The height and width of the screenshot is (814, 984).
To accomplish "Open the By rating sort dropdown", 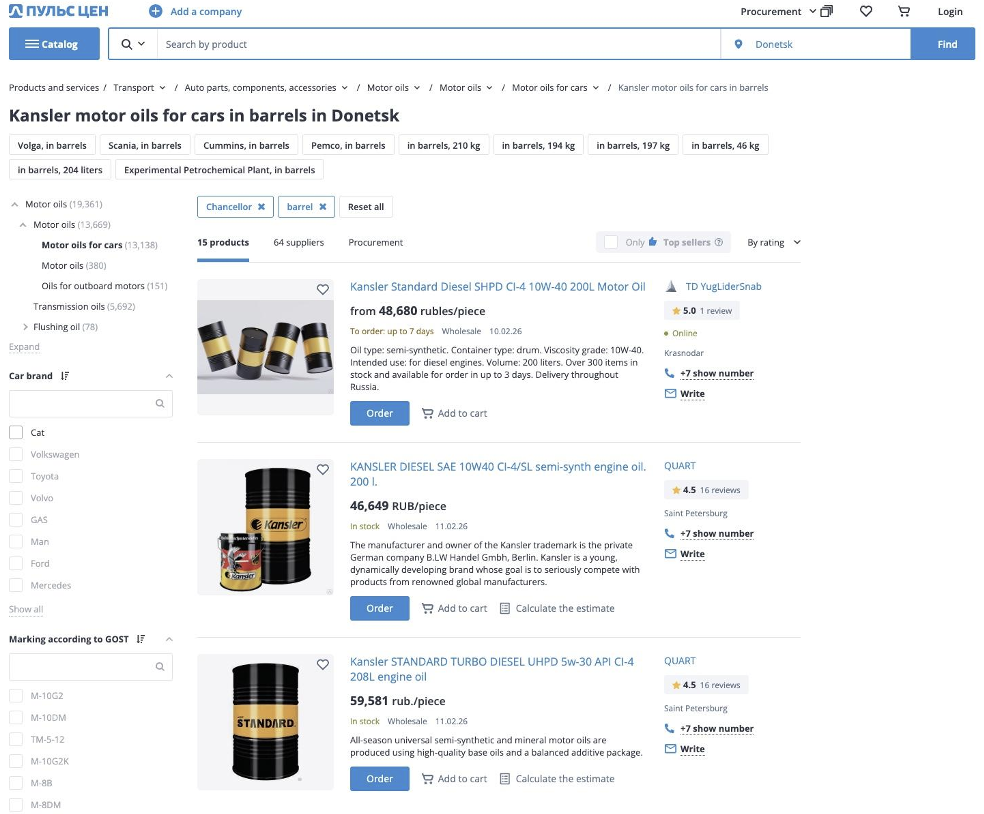I will pyautogui.click(x=774, y=242).
